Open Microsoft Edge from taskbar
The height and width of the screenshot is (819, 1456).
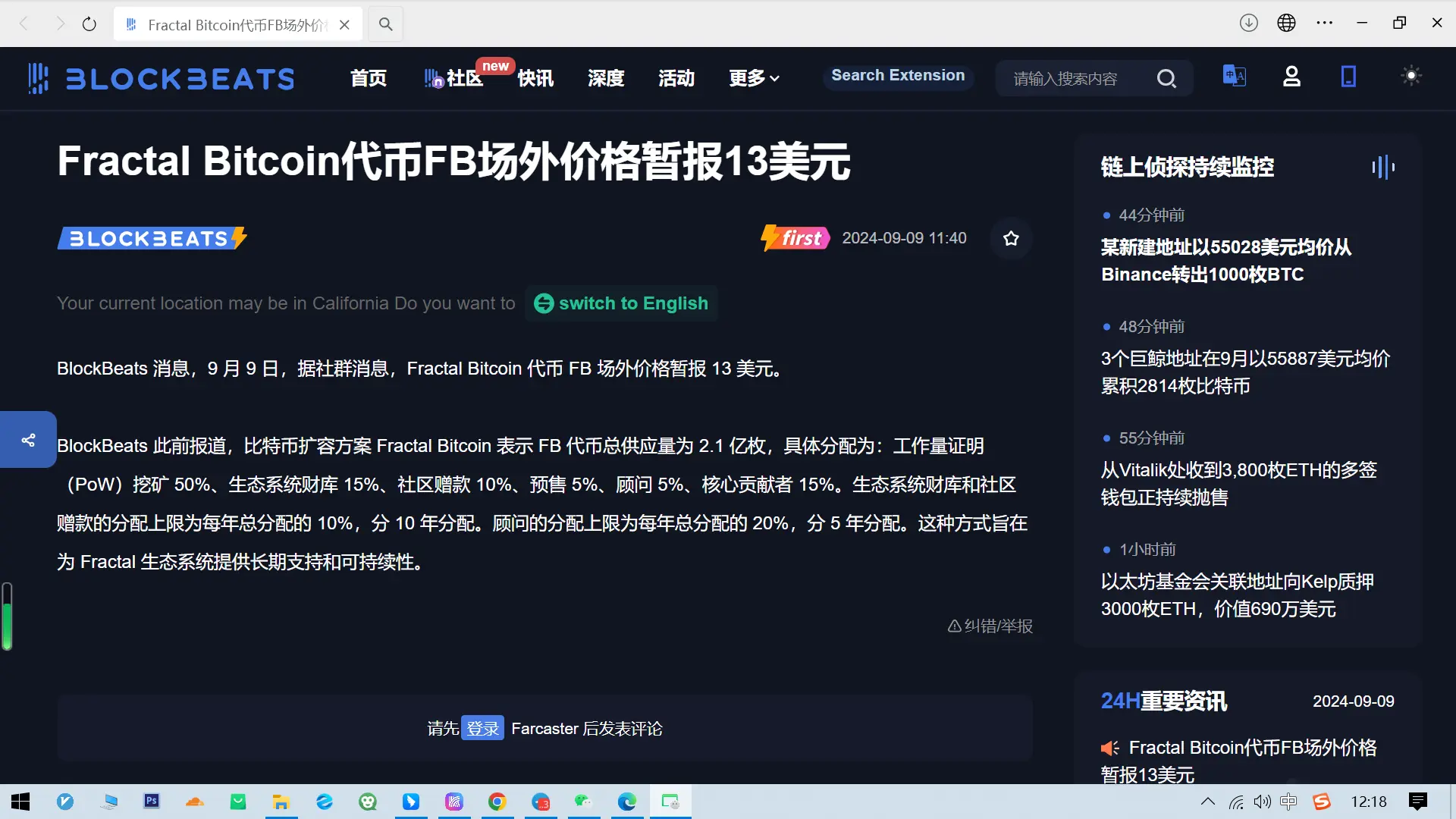pyautogui.click(x=627, y=802)
